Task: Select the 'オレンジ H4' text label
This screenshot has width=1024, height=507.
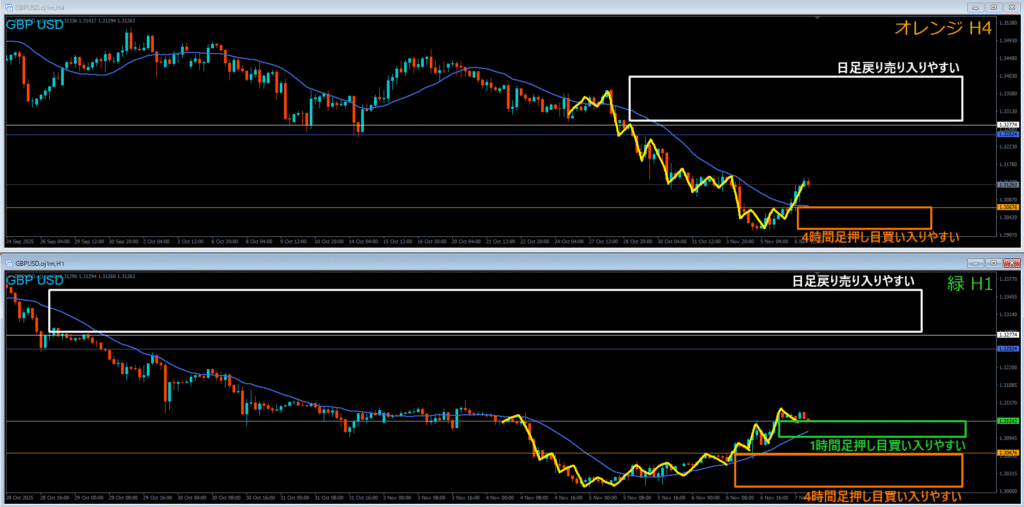Action: pyautogui.click(x=944, y=28)
